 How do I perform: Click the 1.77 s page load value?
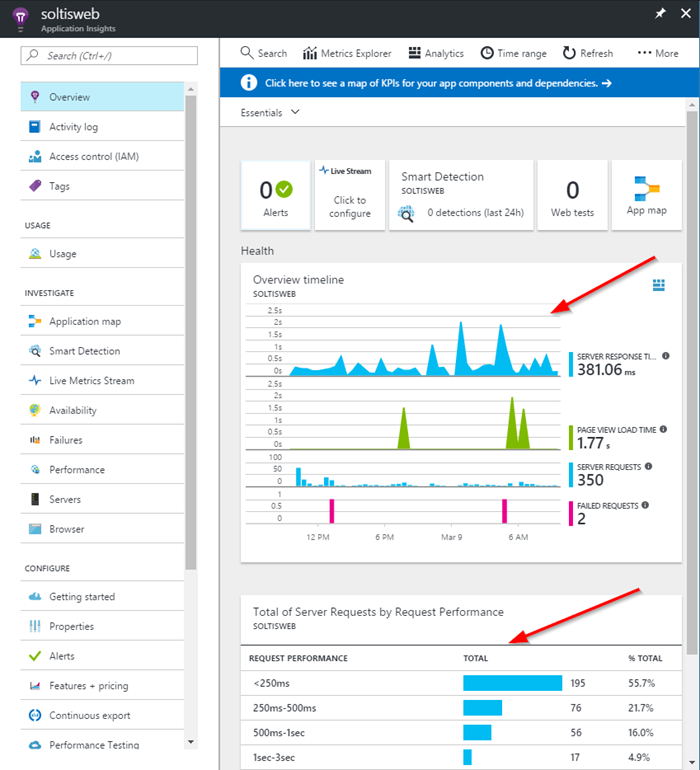(x=593, y=443)
